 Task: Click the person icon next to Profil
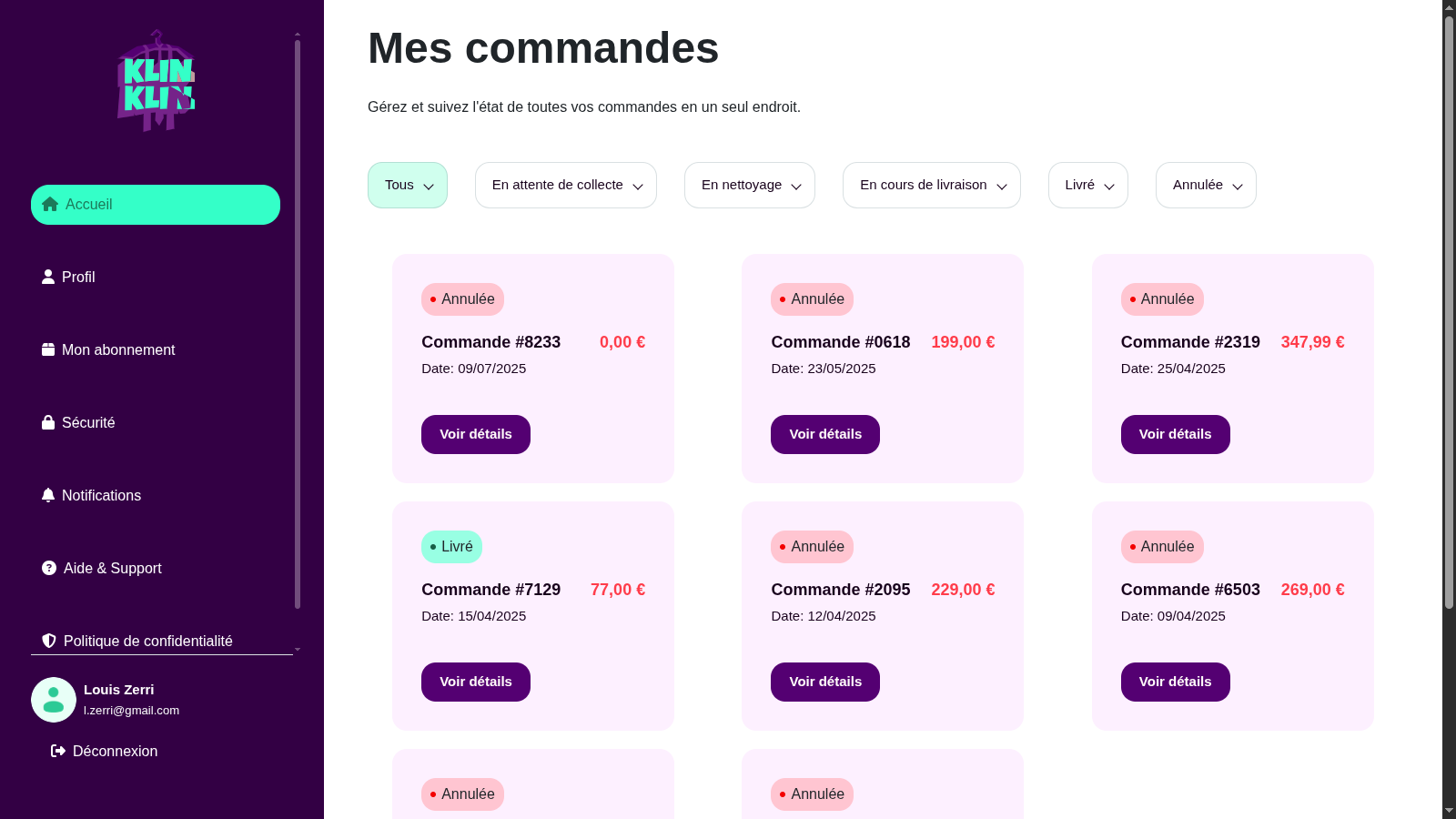[x=48, y=277]
